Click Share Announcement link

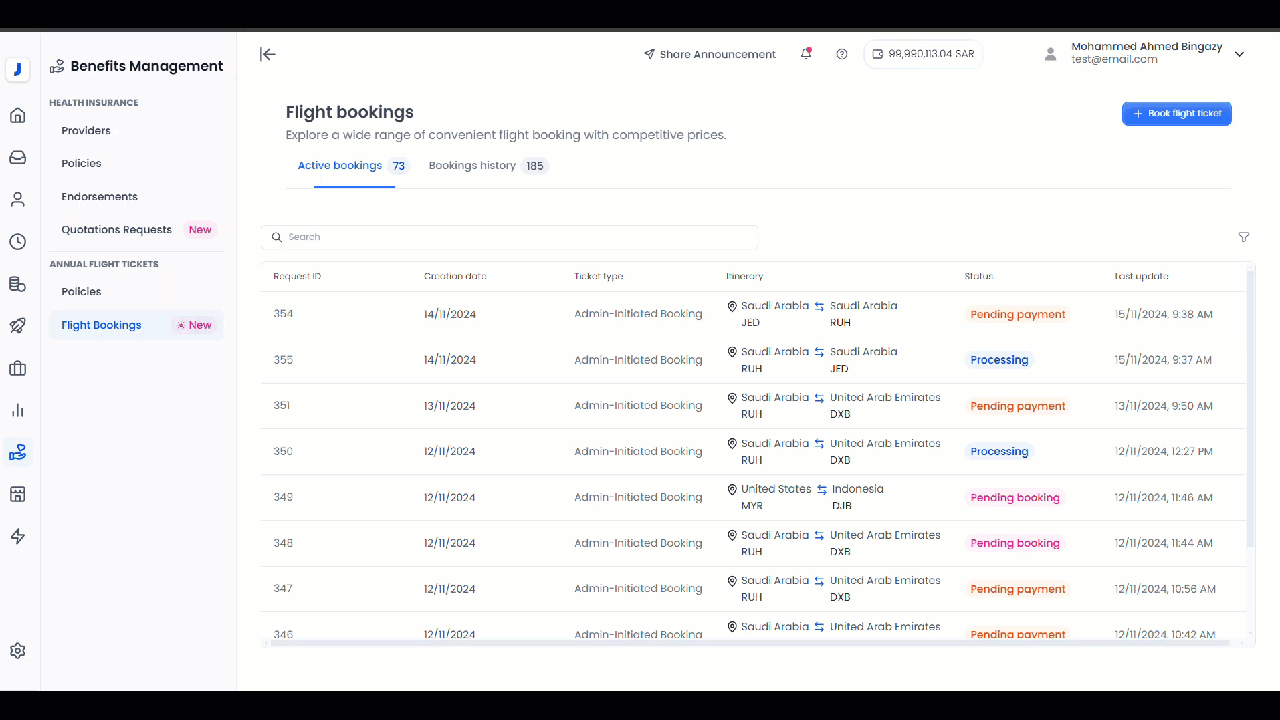click(x=710, y=54)
